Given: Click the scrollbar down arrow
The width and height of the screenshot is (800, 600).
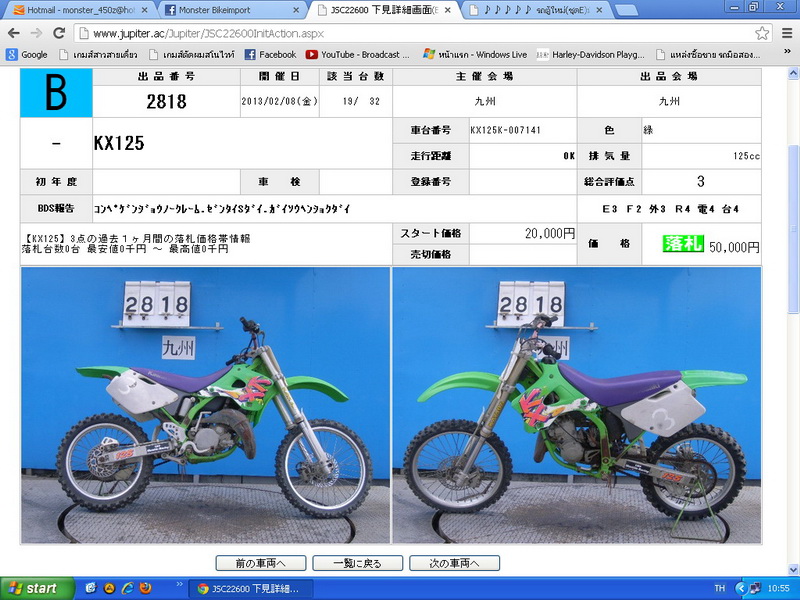Looking at the screenshot, I should click(x=793, y=569).
